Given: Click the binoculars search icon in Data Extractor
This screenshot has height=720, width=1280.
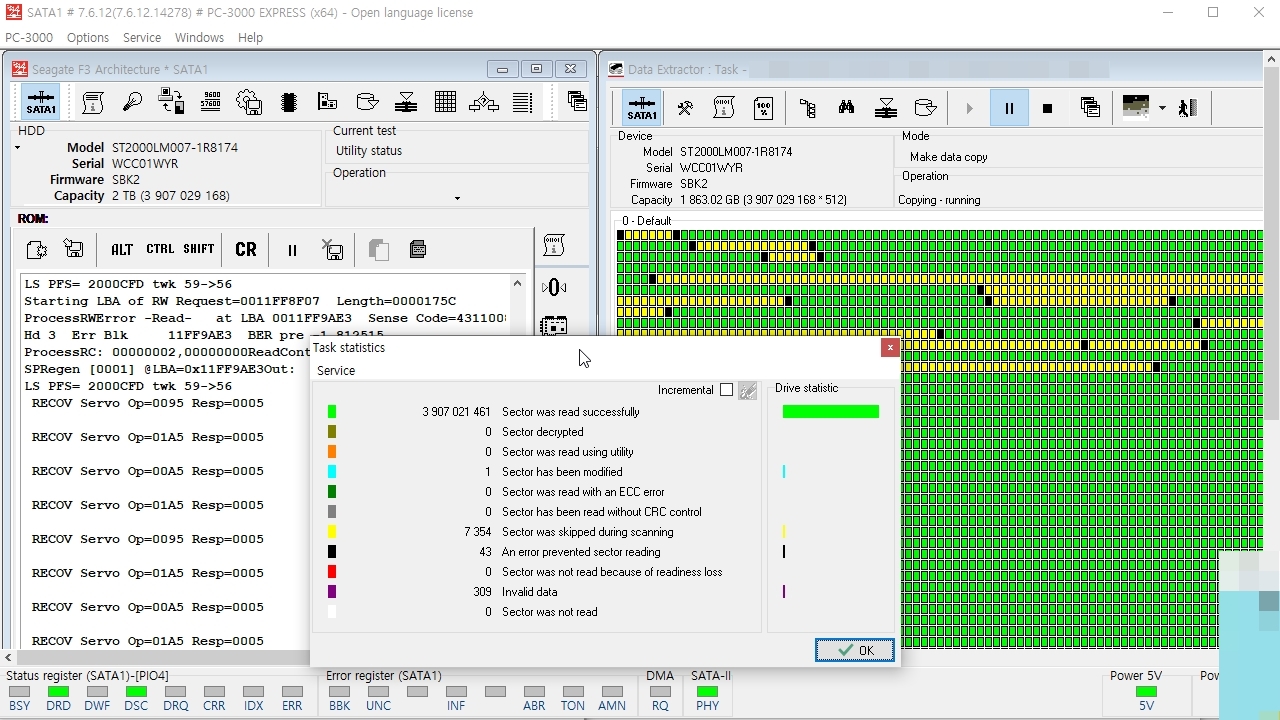Looking at the screenshot, I should 846,108.
